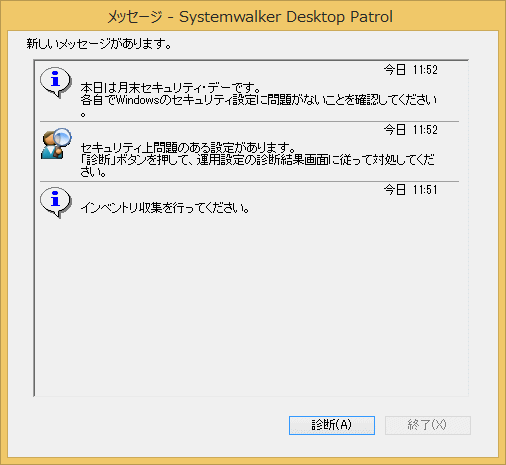Select the インベントリ収集を行ってください message
Image resolution: width=506 pixels, height=465 pixels.
click(165, 208)
